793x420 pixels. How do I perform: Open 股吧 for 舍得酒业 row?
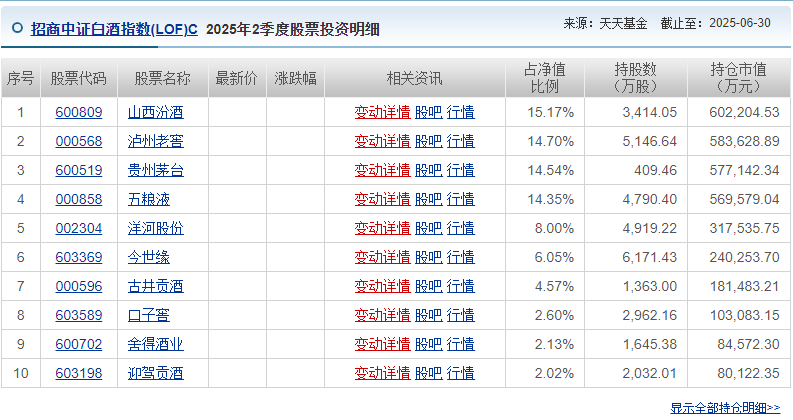tap(428, 344)
